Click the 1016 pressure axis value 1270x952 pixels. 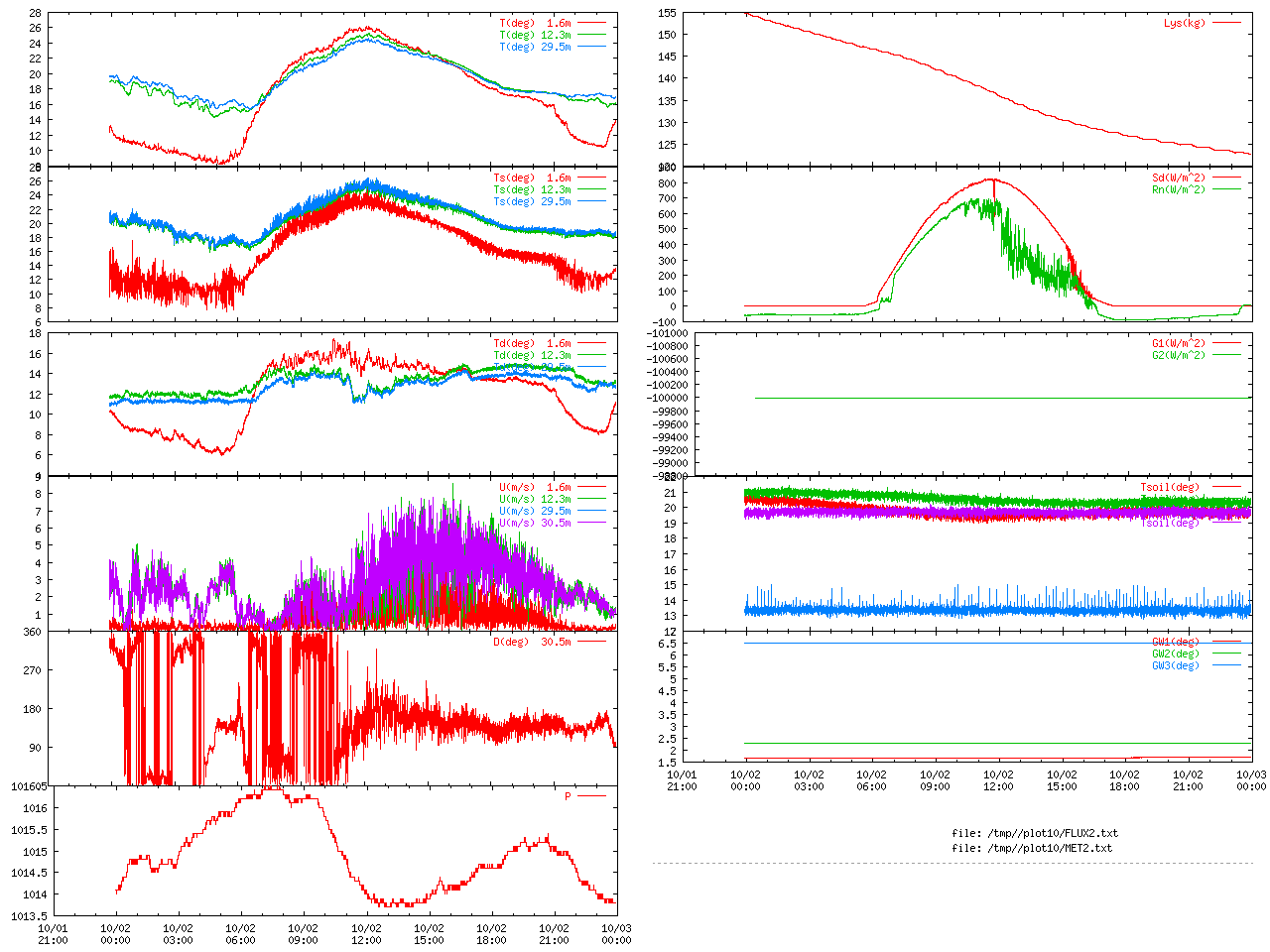(35, 808)
